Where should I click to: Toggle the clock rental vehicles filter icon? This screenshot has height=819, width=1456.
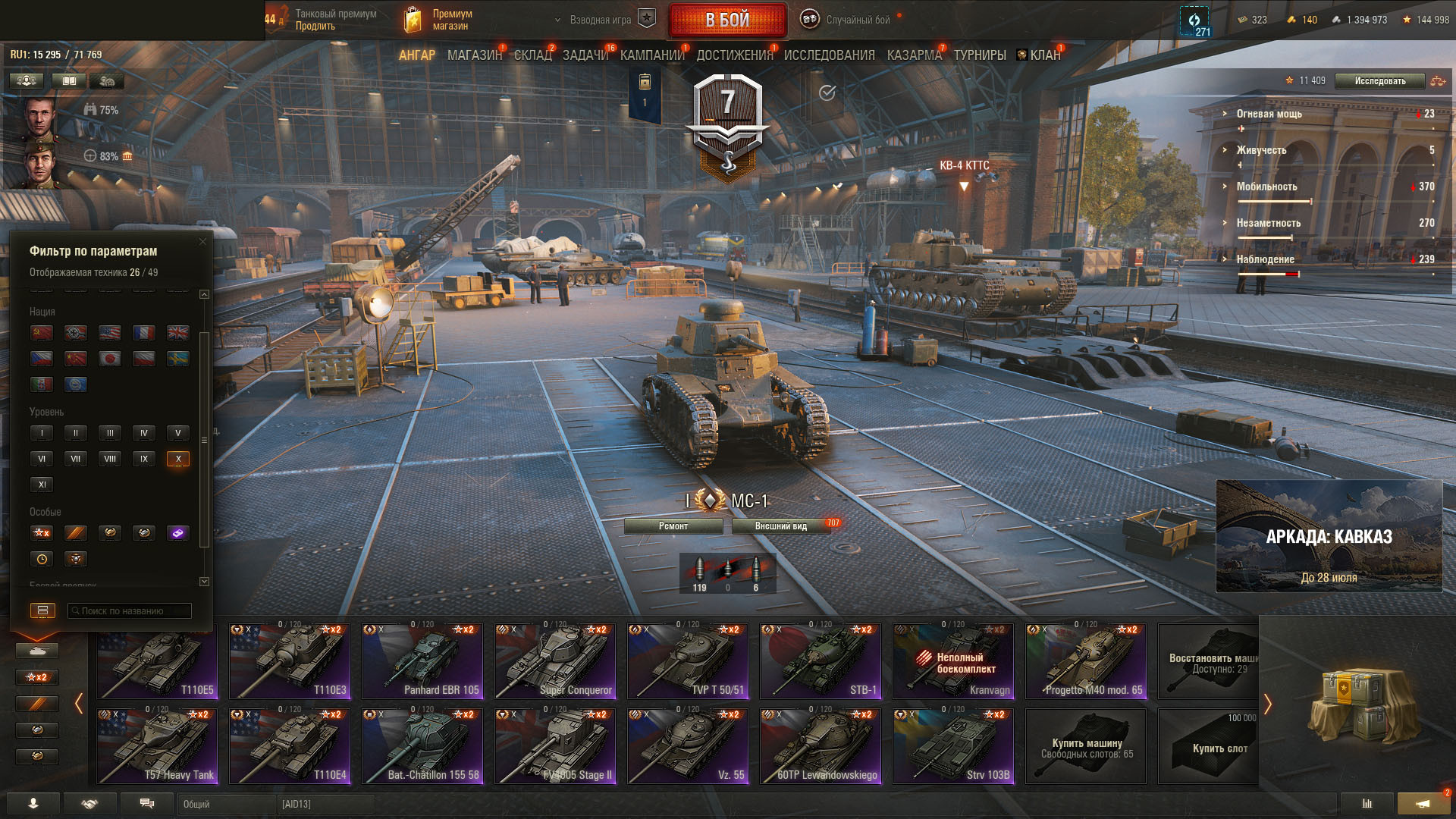[x=42, y=559]
